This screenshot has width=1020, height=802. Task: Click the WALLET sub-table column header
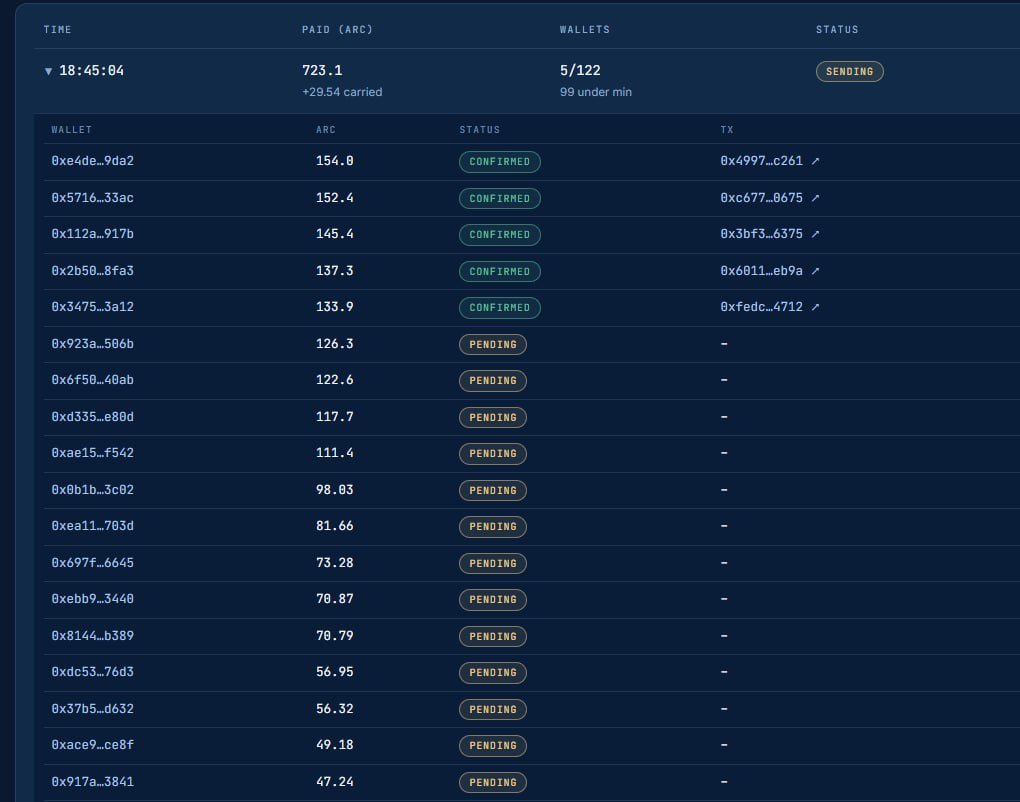click(x=72, y=130)
